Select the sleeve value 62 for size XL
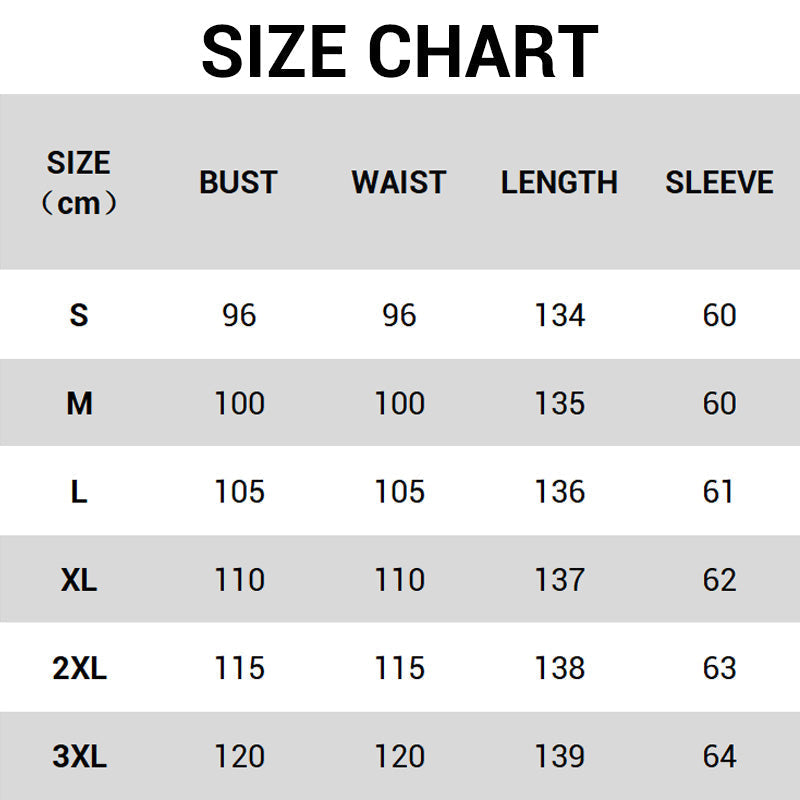 pos(719,579)
